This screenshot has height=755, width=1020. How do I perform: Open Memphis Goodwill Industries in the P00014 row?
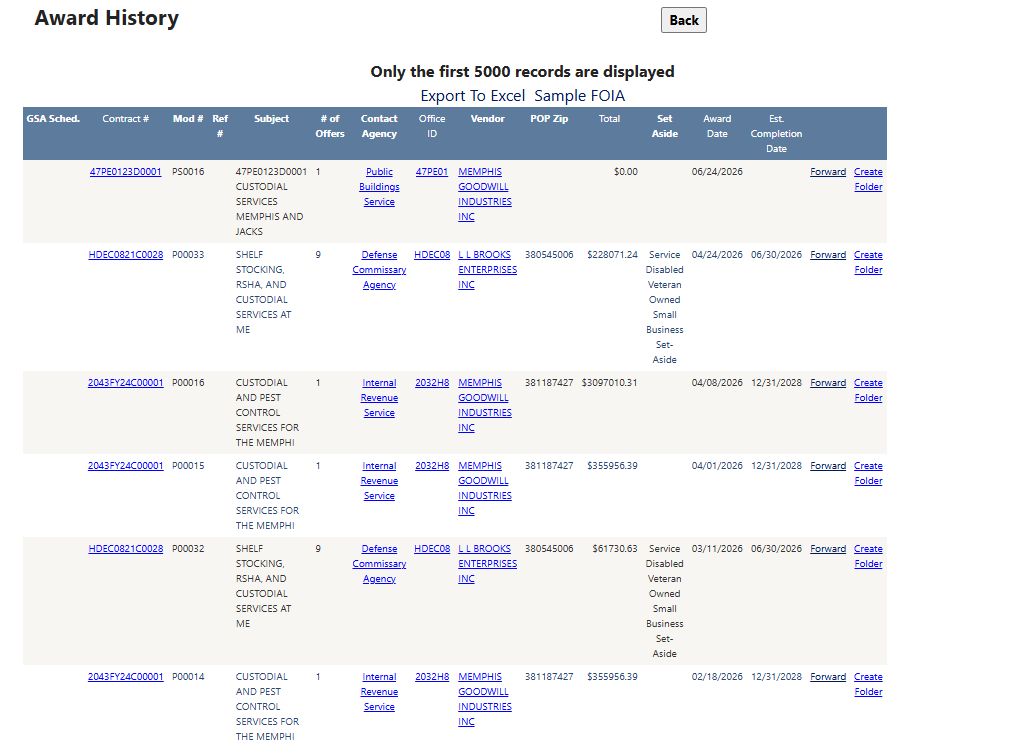click(485, 699)
